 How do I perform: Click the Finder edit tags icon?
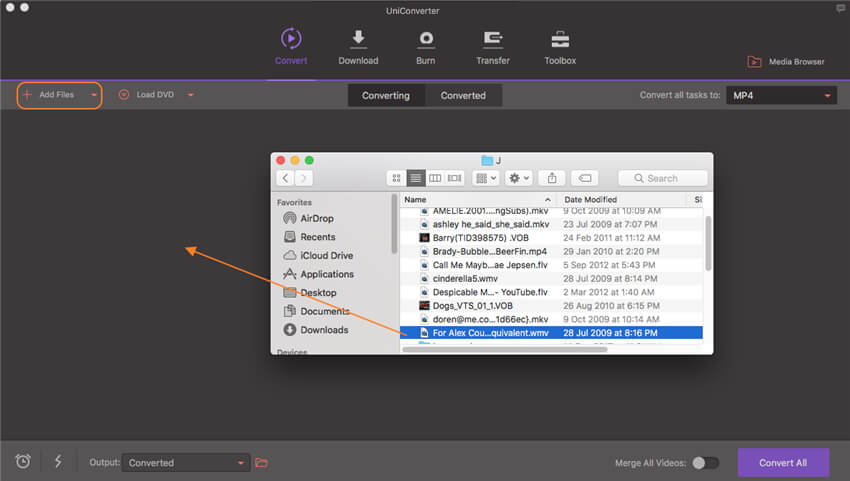coord(584,178)
